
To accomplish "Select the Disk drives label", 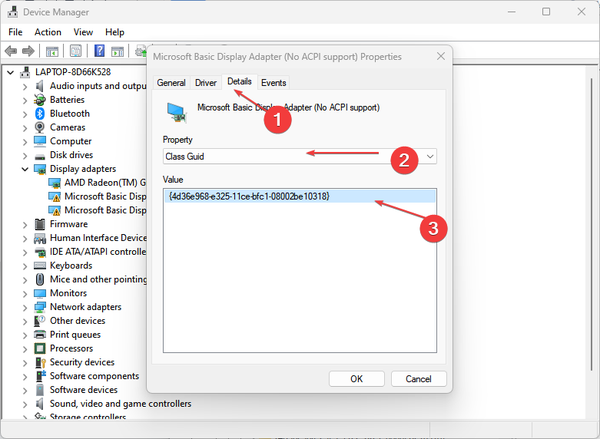I will click(72, 155).
